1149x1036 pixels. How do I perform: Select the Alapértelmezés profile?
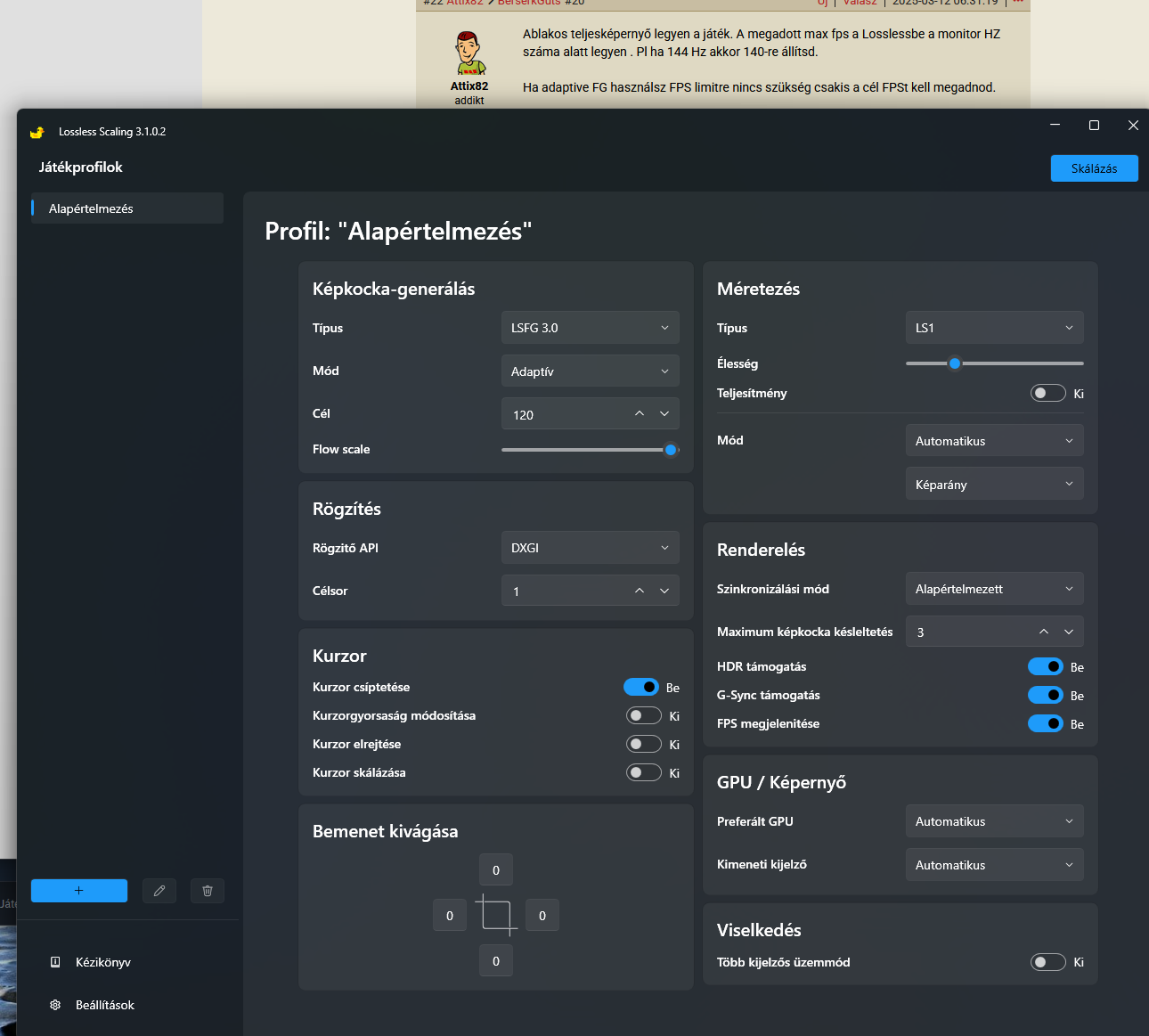coord(127,208)
